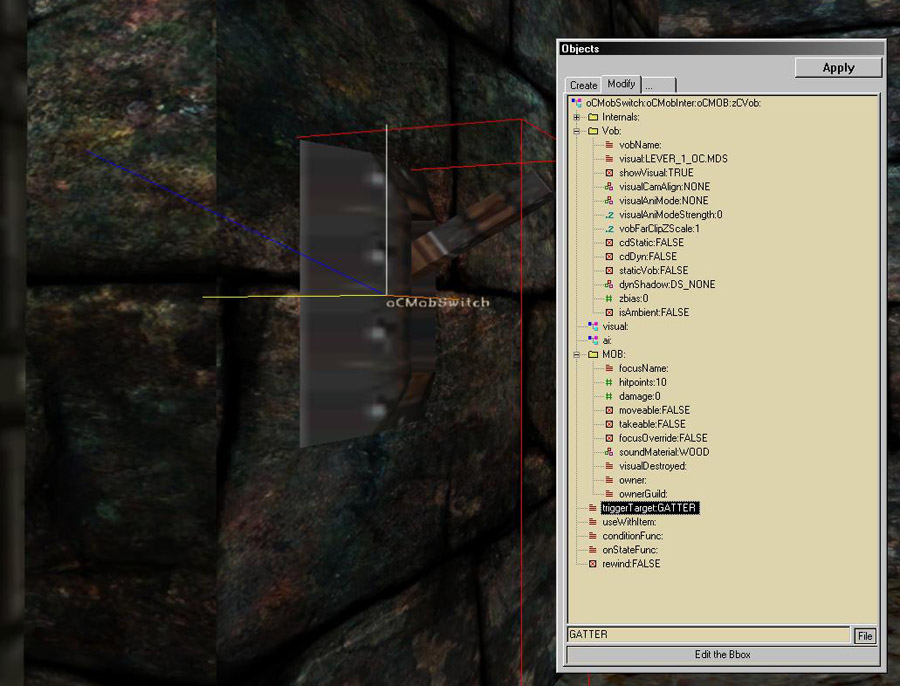Click float icon beside vobFarClipZScale:1
Screen dimensions: 900x686
[609, 228]
